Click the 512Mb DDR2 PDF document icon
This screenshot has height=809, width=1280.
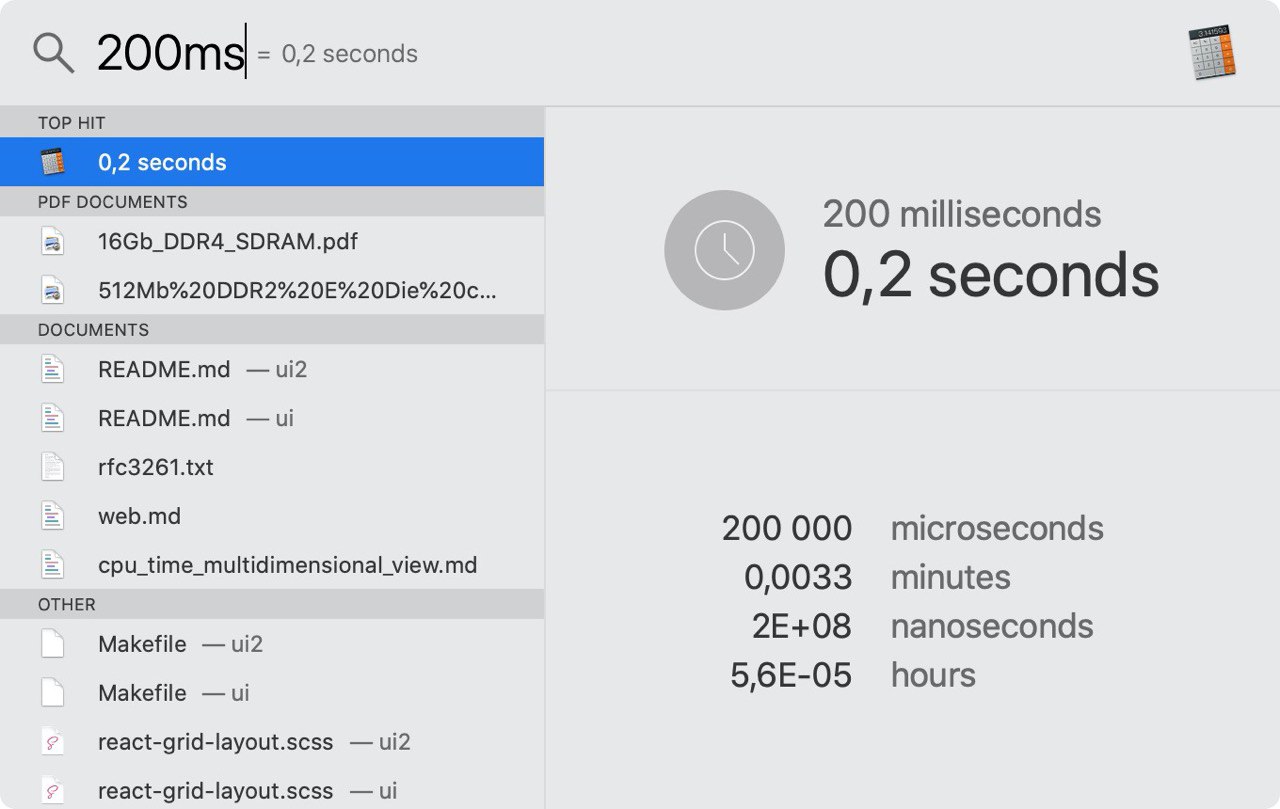pyautogui.click(x=52, y=291)
